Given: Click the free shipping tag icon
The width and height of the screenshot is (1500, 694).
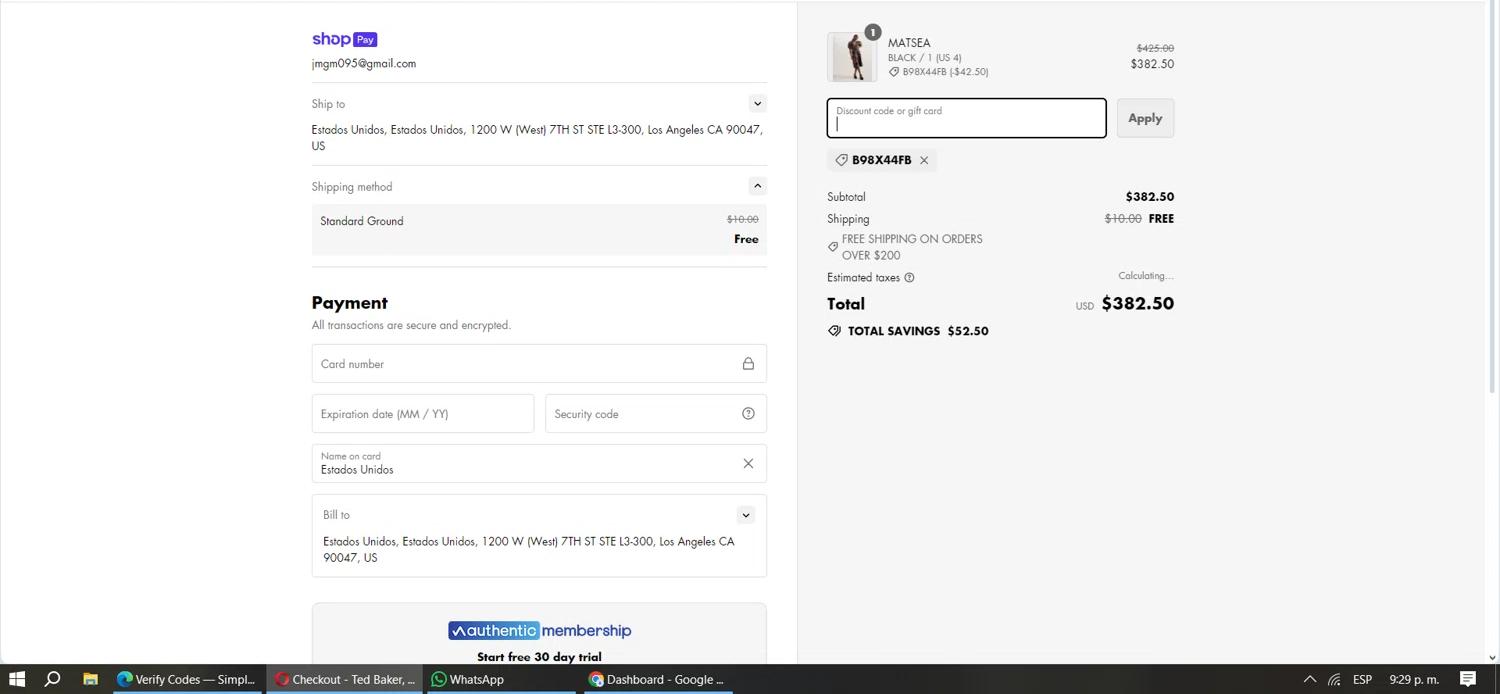Looking at the screenshot, I should pos(833,247).
